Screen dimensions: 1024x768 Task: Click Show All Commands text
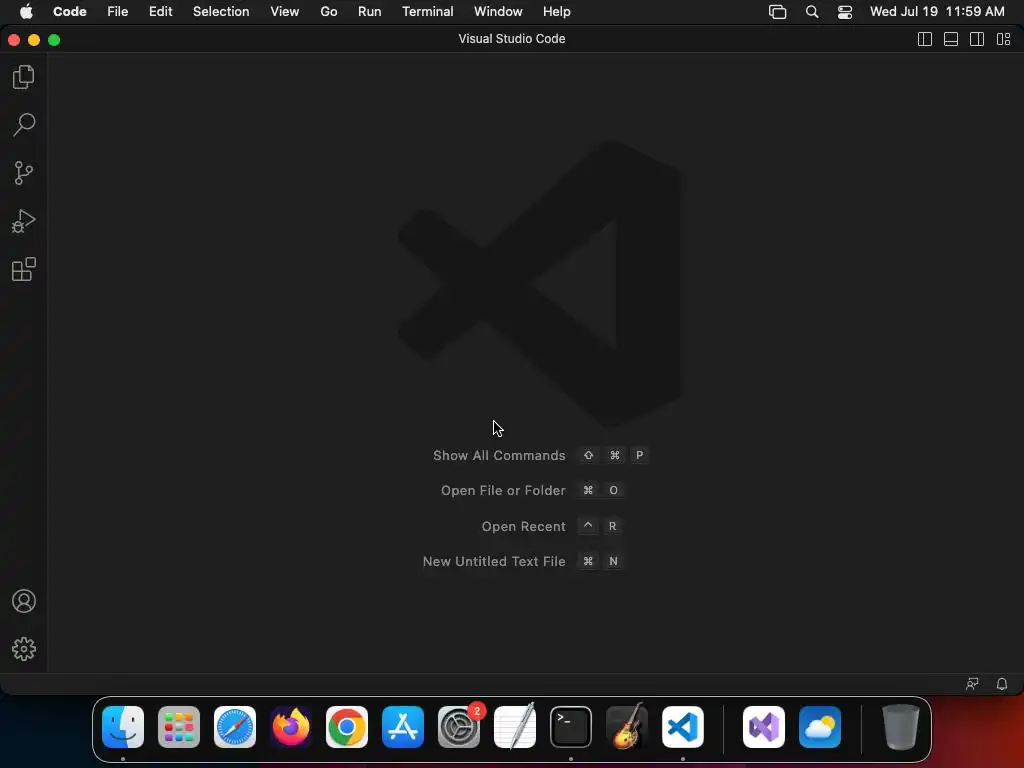click(499, 455)
